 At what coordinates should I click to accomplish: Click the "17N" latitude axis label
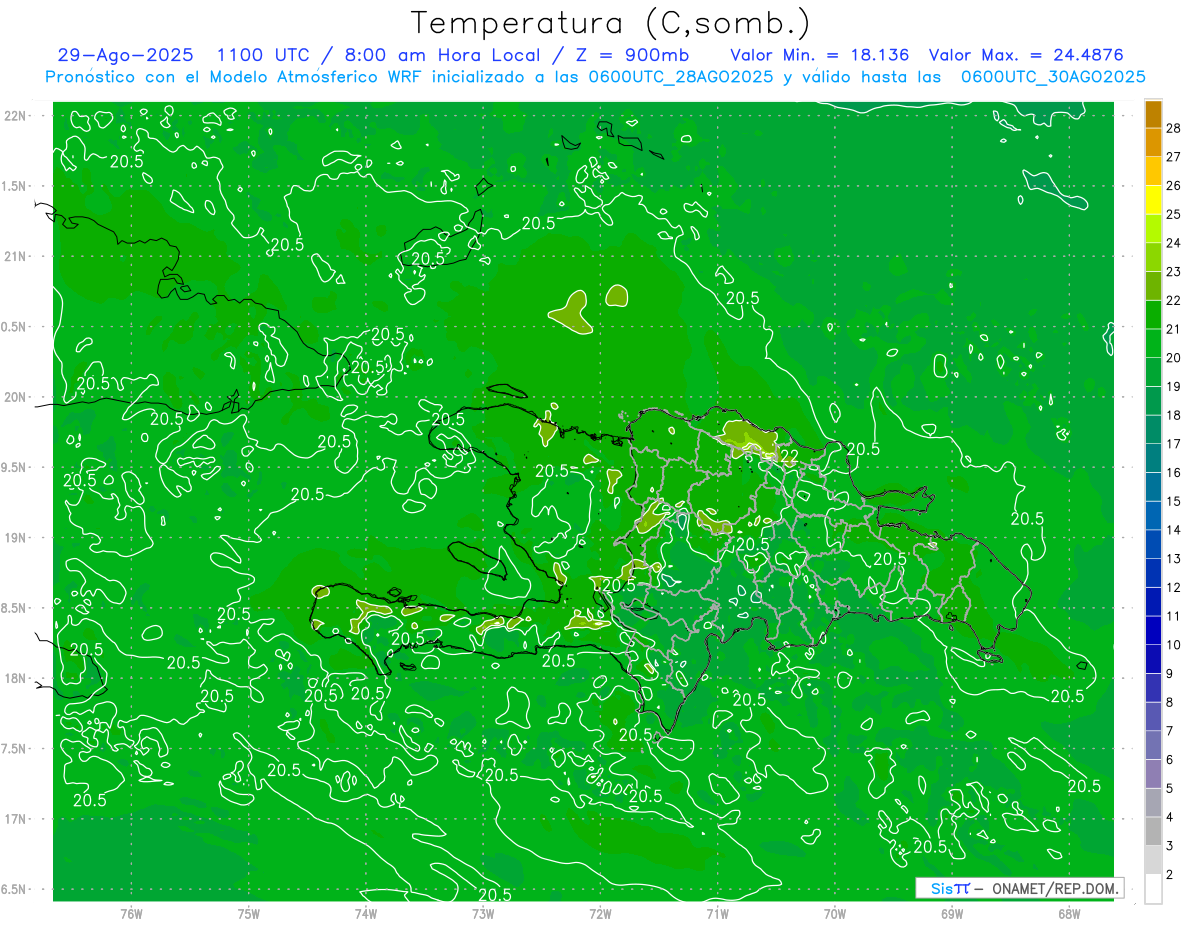point(15,819)
